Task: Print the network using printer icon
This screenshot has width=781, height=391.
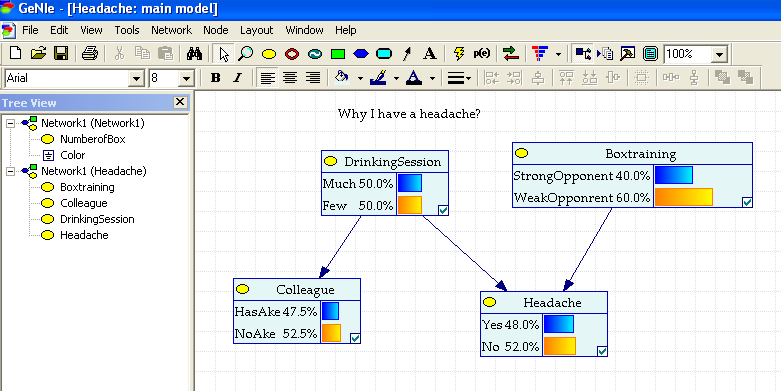Action: (90, 53)
